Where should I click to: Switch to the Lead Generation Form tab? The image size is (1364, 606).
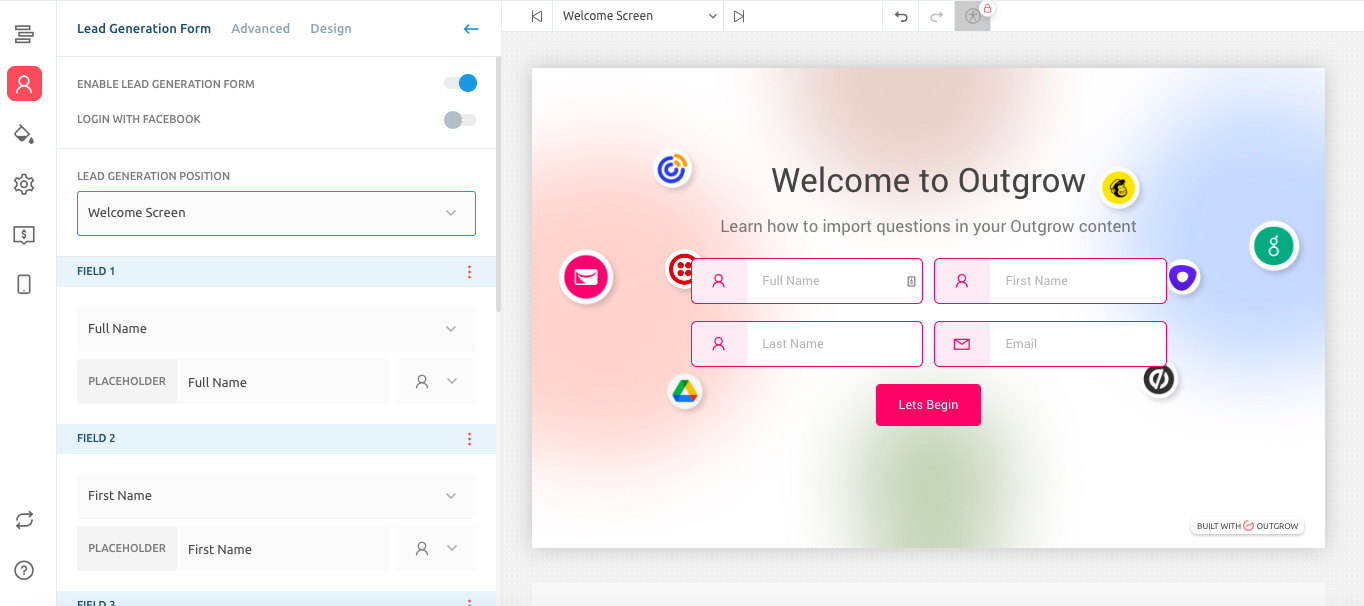point(144,29)
